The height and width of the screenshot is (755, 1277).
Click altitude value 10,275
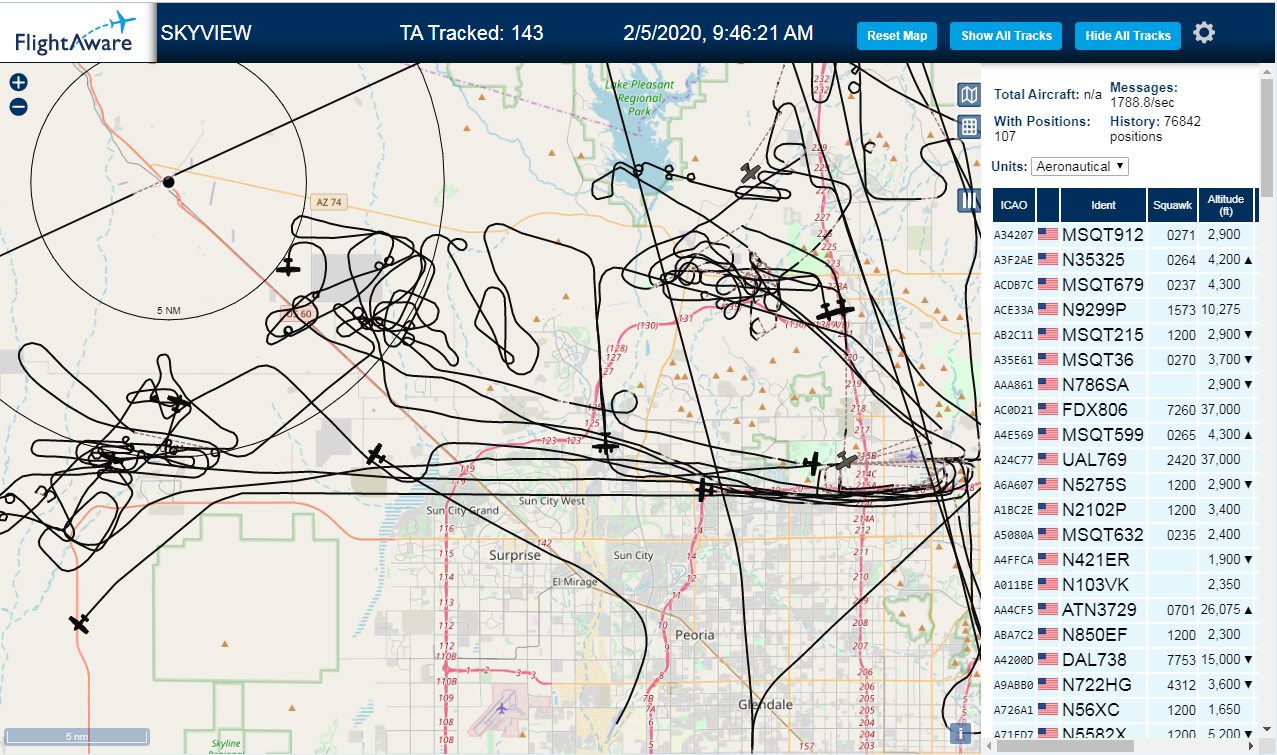[1221, 310]
